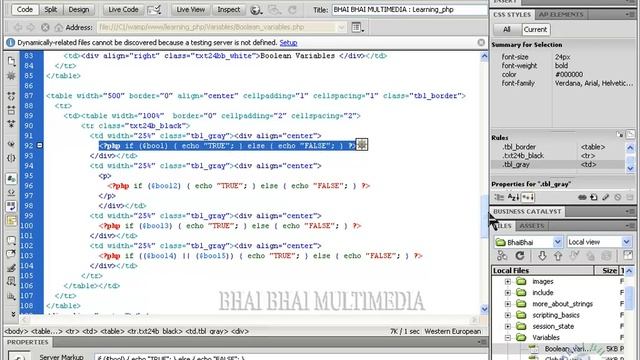This screenshot has height=360, width=640.
Task: Show more coding toolbar tools chevron
Action: click(13, 314)
